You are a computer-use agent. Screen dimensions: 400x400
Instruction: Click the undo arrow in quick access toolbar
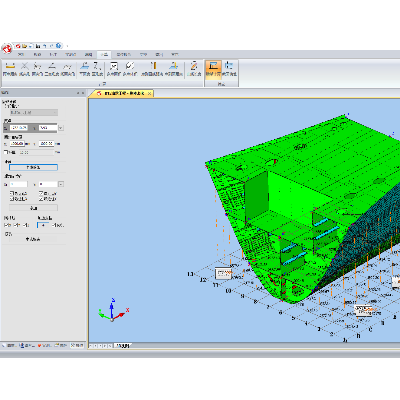pyautogui.click(x=45, y=46)
